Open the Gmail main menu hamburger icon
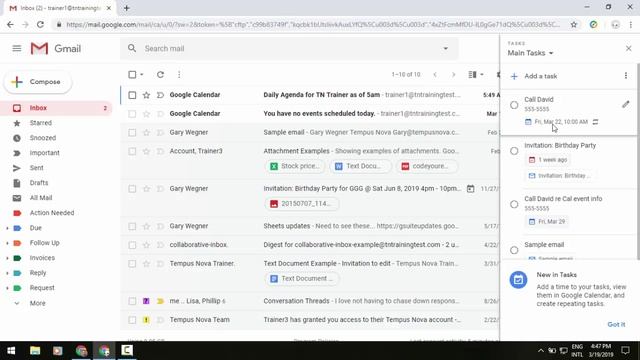Screen dimensions: 640x360 point(17,49)
